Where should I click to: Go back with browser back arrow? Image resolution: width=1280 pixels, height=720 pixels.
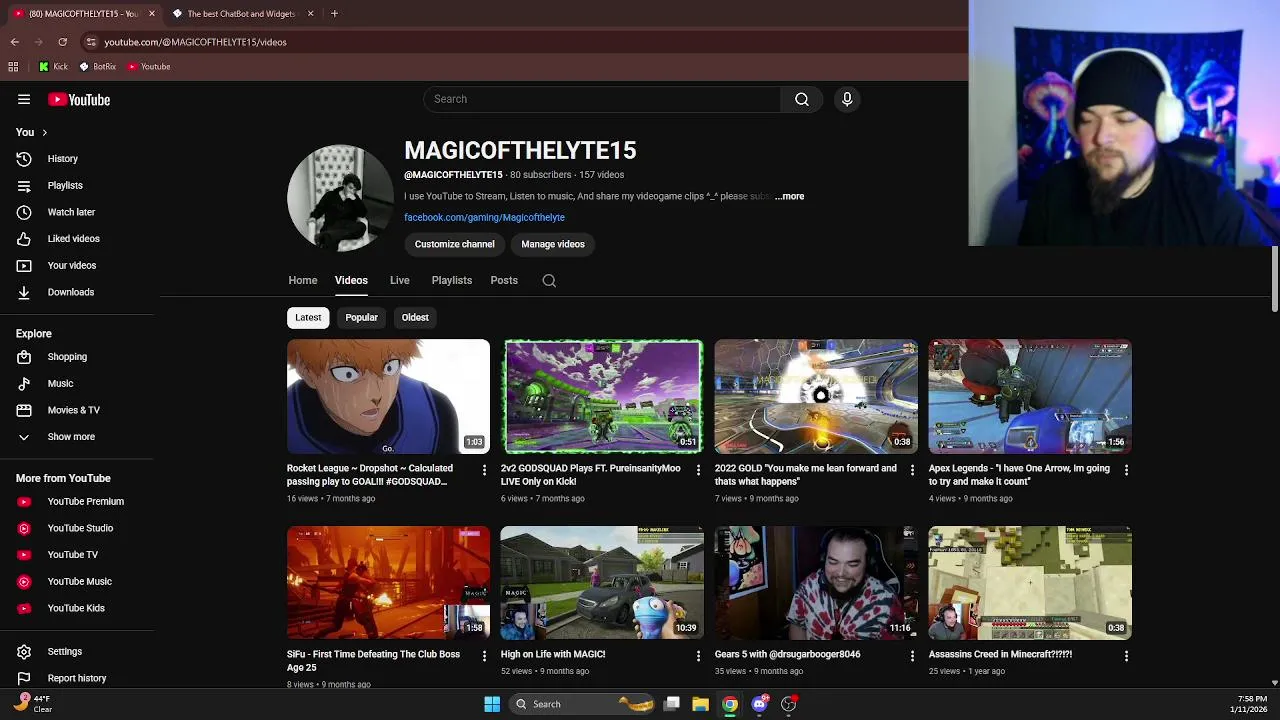pyautogui.click(x=15, y=42)
